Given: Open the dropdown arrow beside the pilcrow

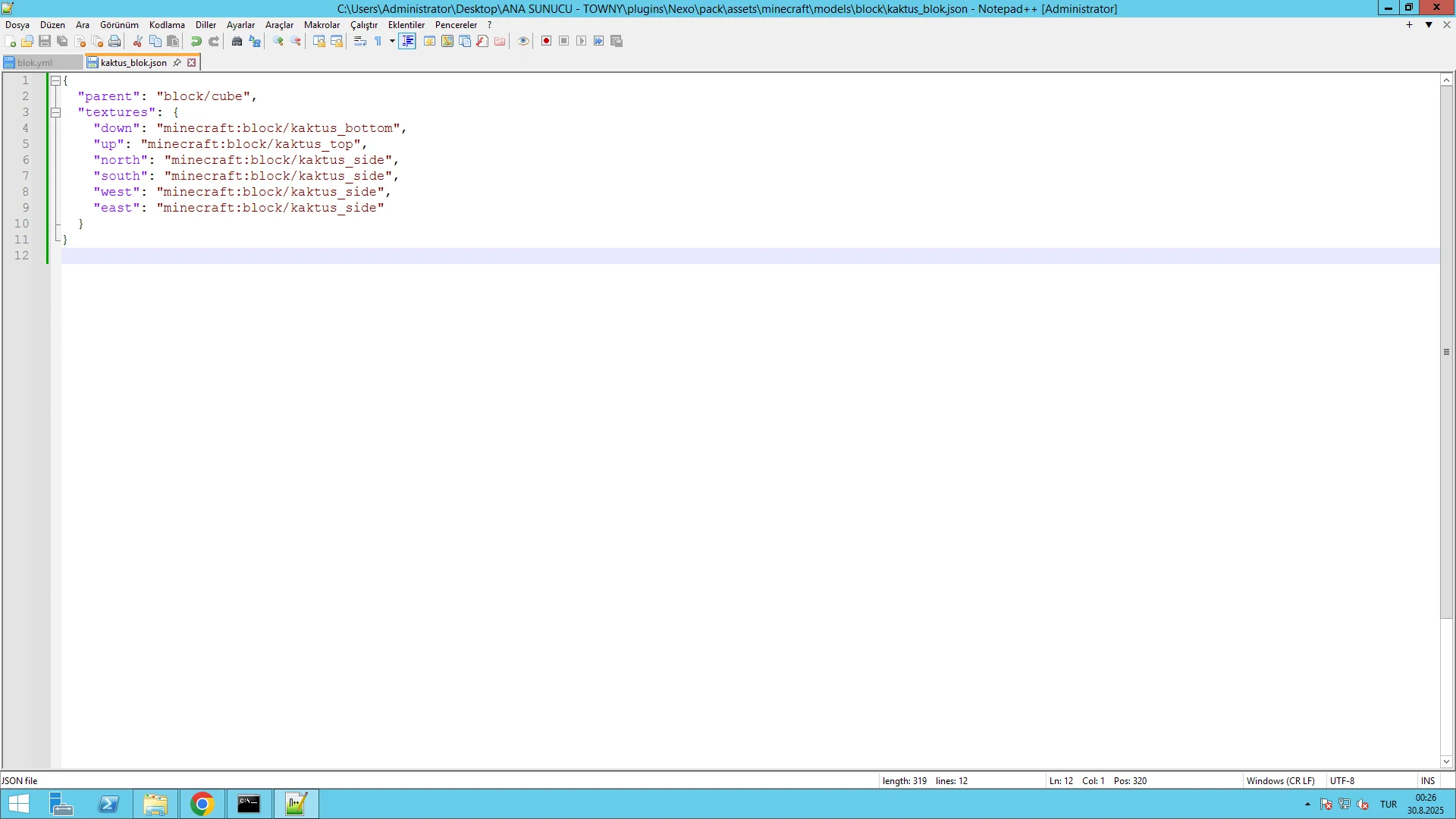Looking at the screenshot, I should point(392,41).
